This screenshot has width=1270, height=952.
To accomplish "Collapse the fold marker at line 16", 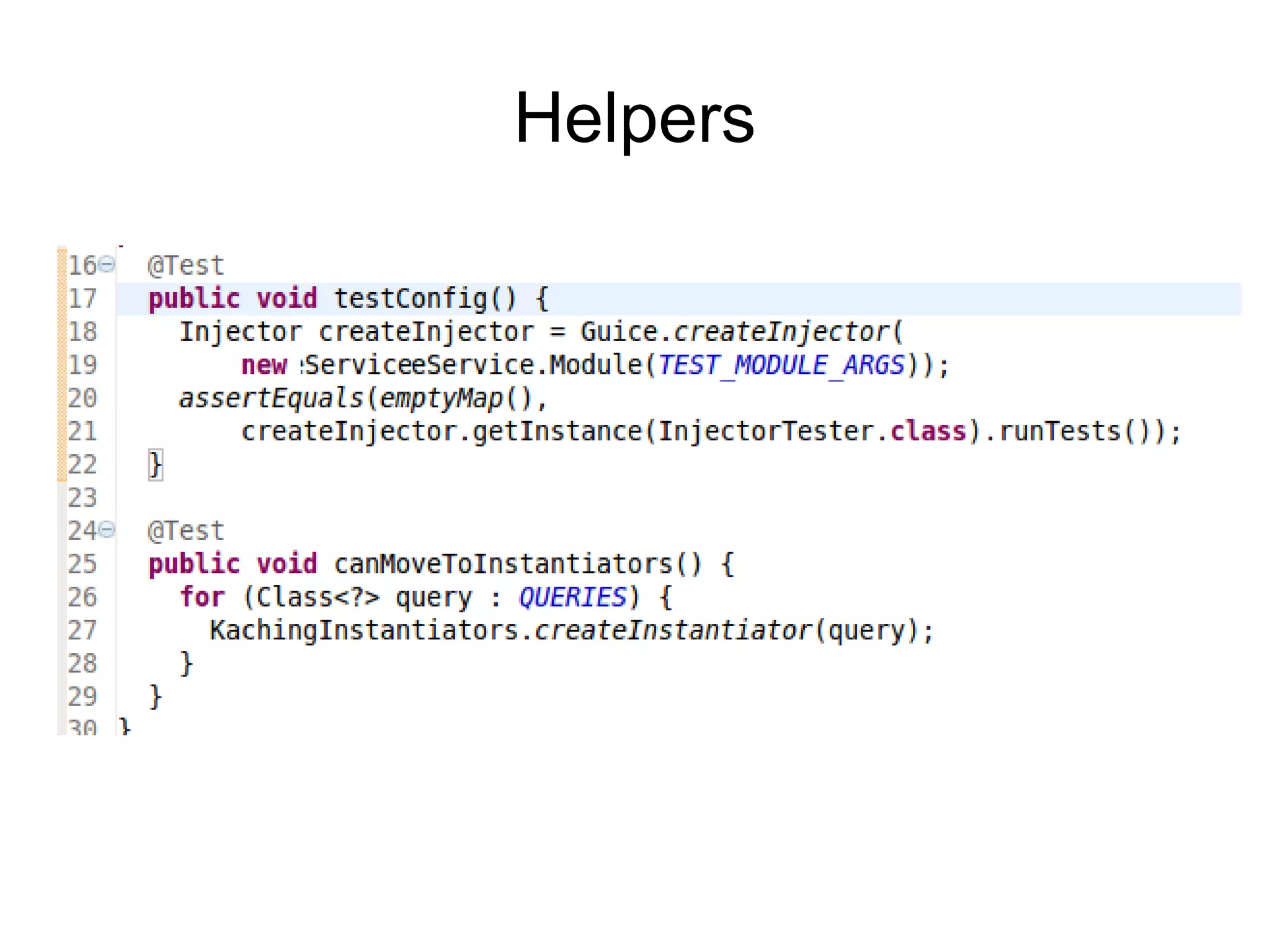I will 107,265.
